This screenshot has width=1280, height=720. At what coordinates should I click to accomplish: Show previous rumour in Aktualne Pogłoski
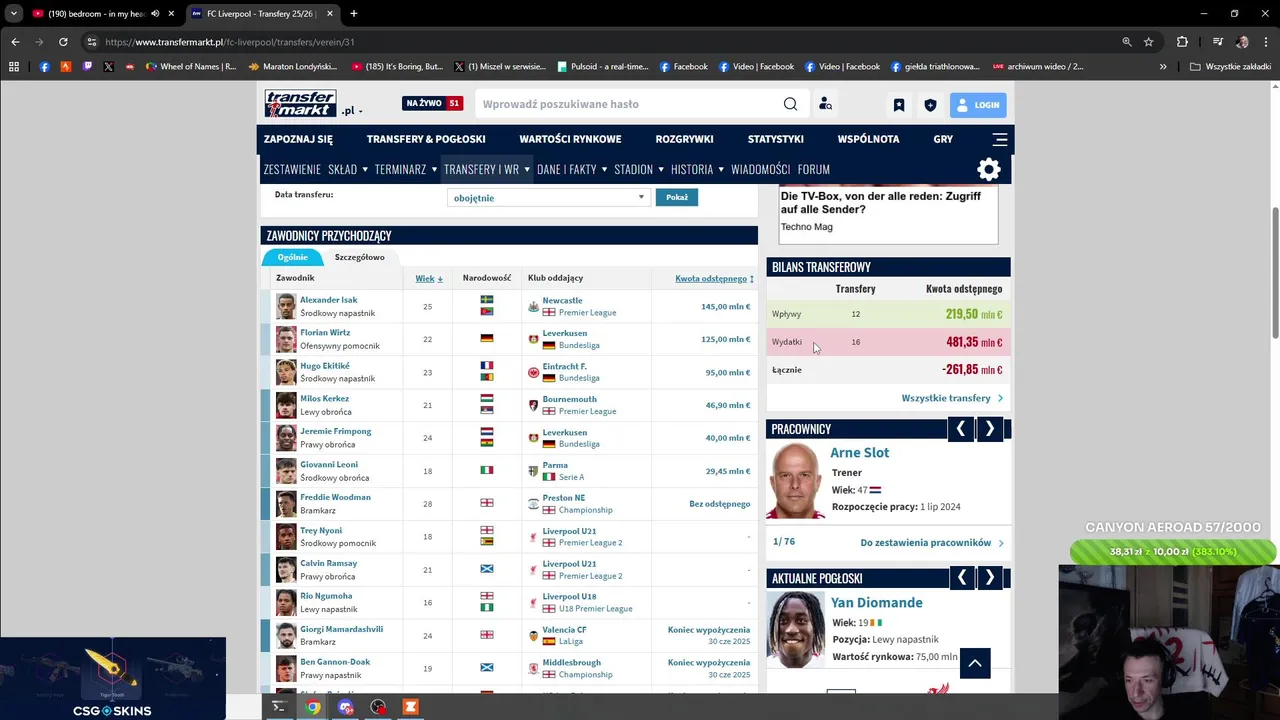[962, 578]
